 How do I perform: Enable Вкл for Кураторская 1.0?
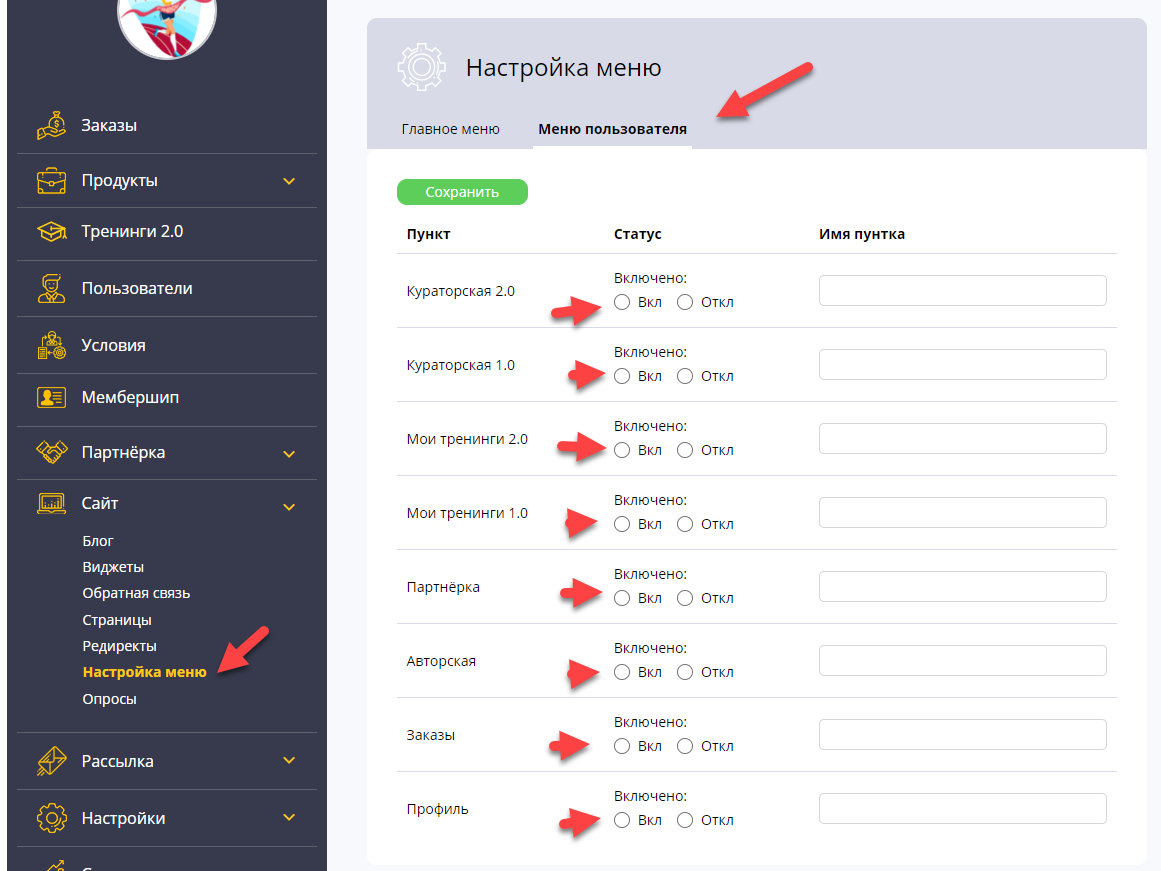click(622, 376)
